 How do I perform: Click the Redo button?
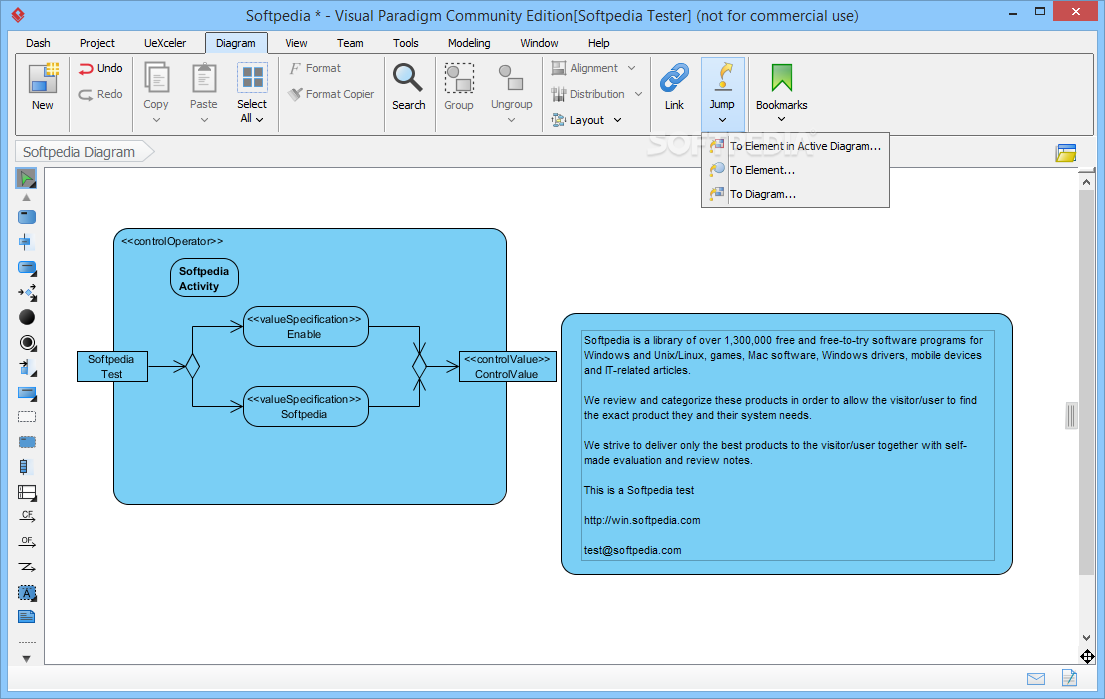coord(100,94)
